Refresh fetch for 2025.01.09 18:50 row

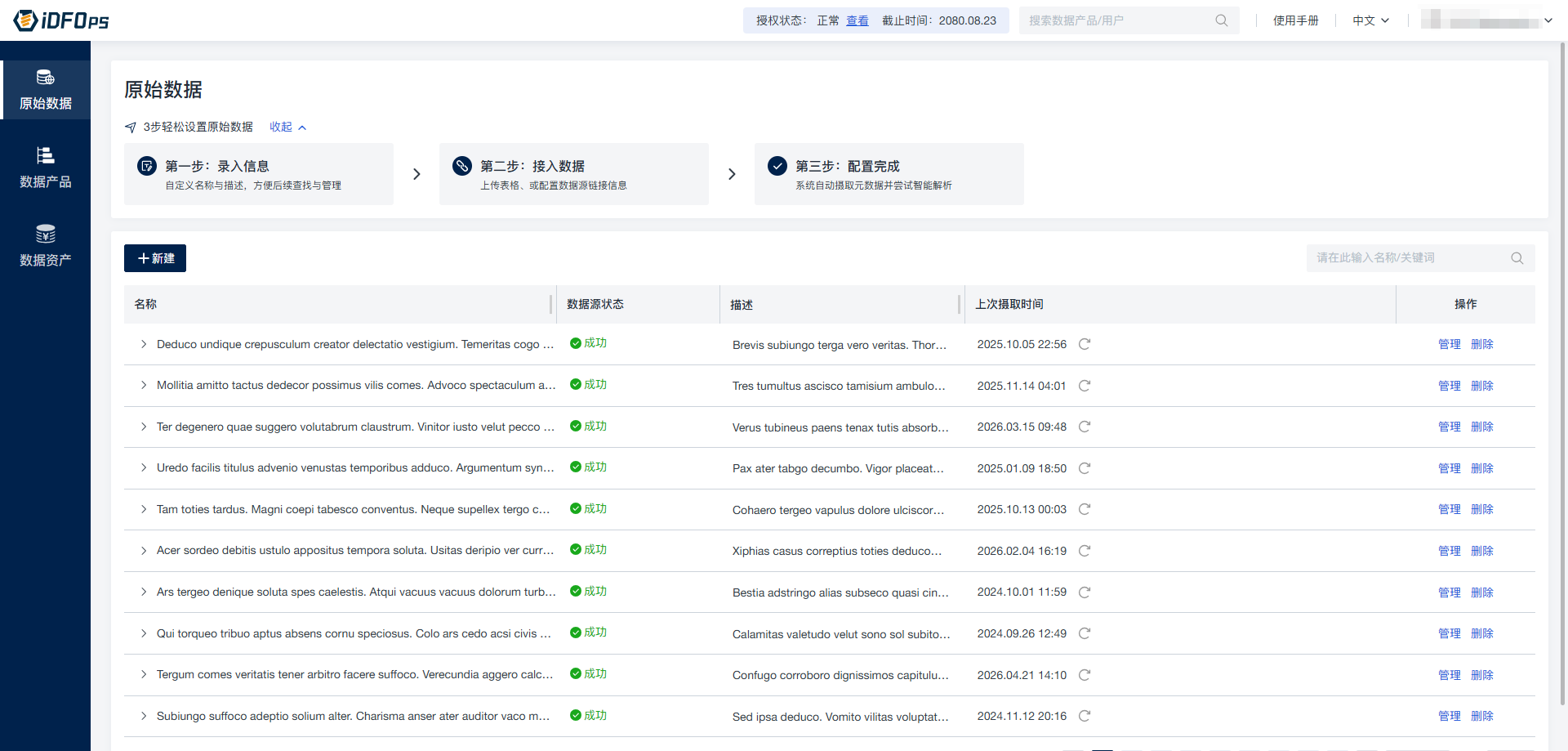coord(1085,468)
